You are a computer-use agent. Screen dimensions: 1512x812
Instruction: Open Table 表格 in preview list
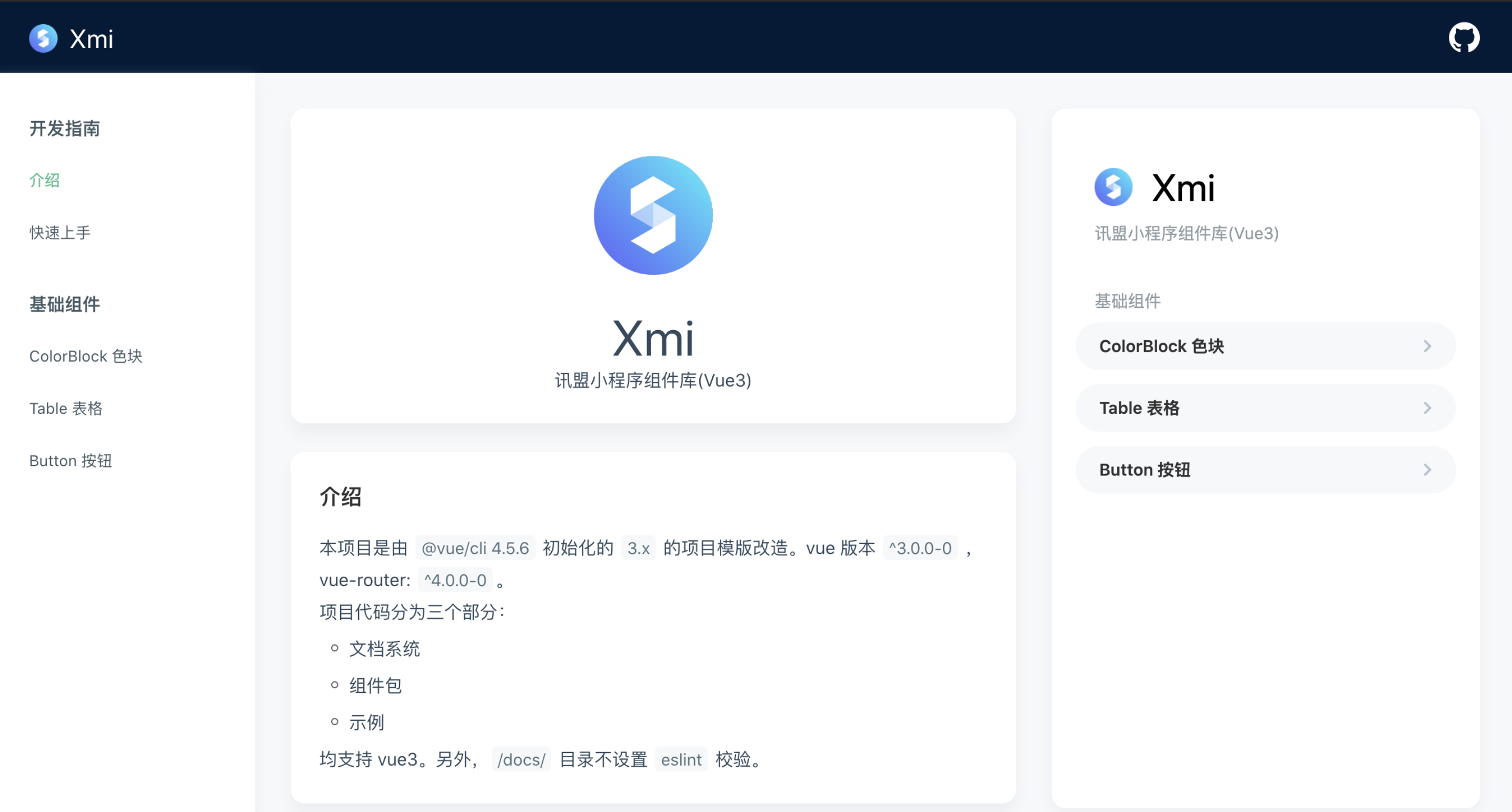point(1139,408)
